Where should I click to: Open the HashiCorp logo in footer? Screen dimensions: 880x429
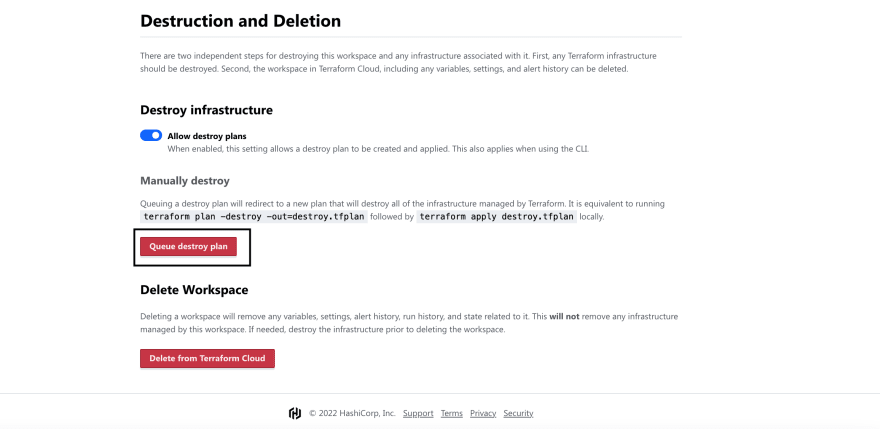(295, 413)
